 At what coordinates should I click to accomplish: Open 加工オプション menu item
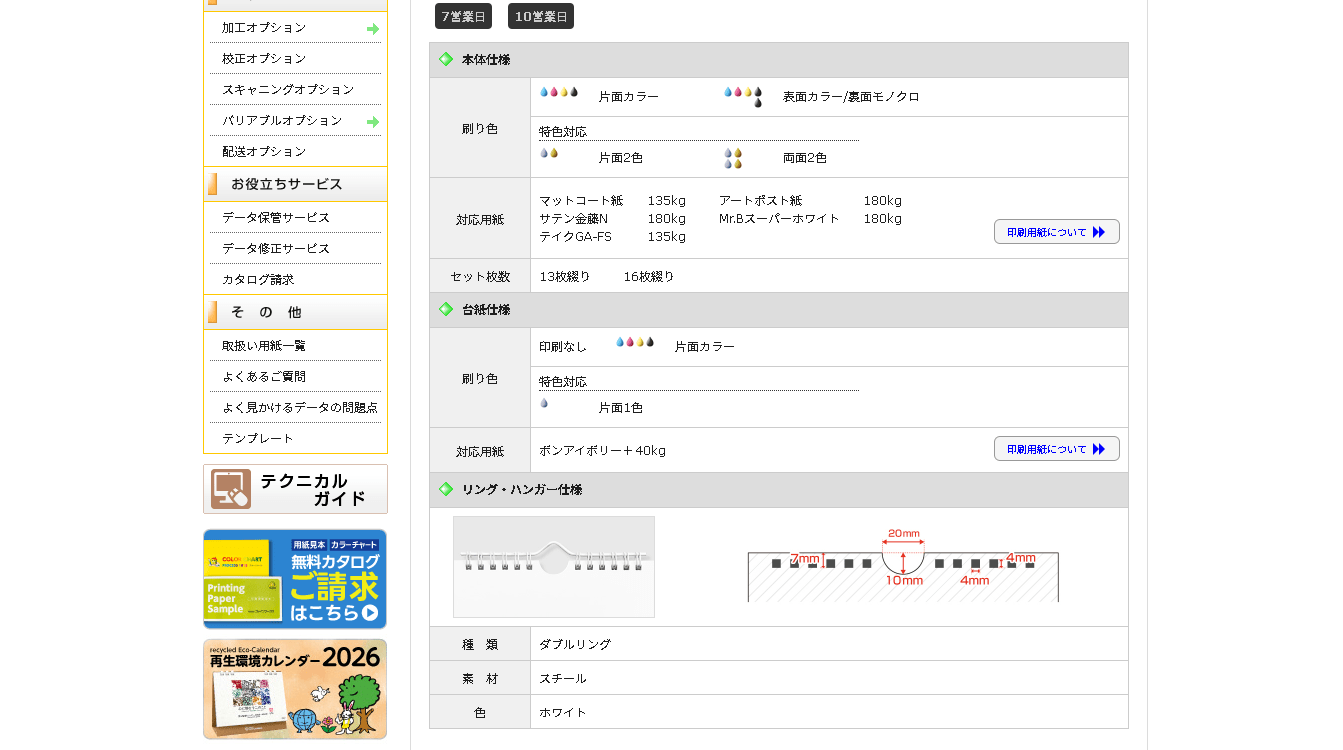[x=264, y=28]
